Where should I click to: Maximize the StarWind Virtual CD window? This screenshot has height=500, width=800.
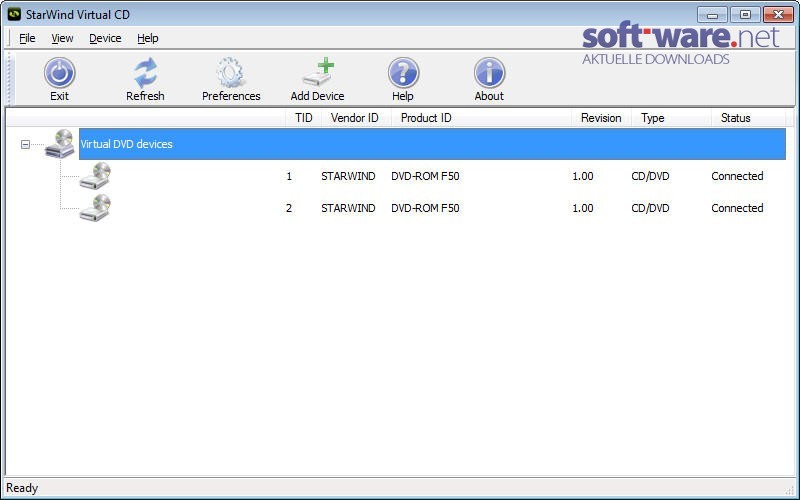[x=745, y=14]
